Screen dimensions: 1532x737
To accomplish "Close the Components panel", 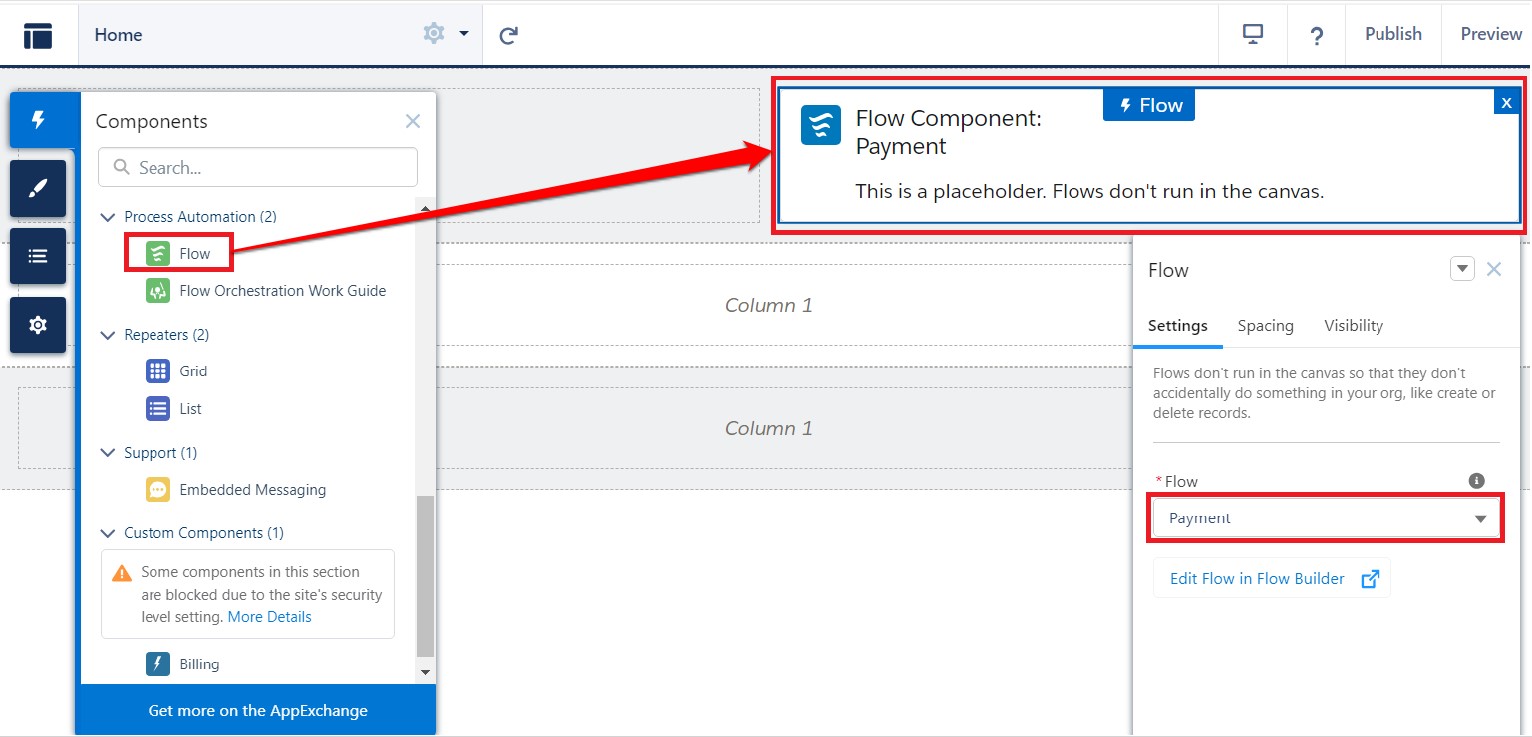I will point(413,121).
